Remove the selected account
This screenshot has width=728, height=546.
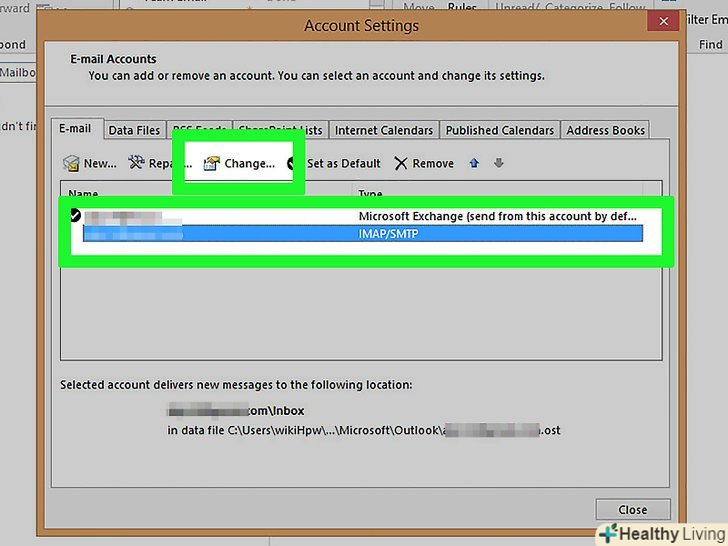tap(424, 163)
